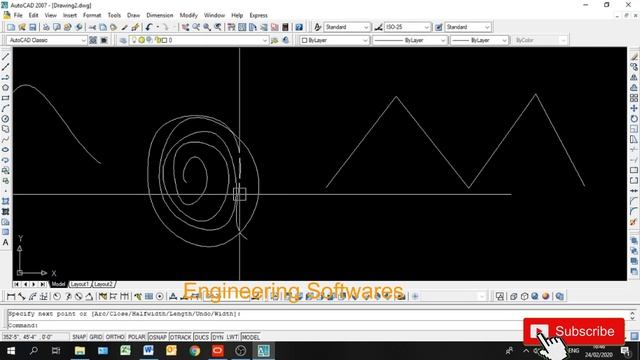640x360 pixels.
Task: Open the Layer Properties Manager icon
Action: click(x=123, y=40)
